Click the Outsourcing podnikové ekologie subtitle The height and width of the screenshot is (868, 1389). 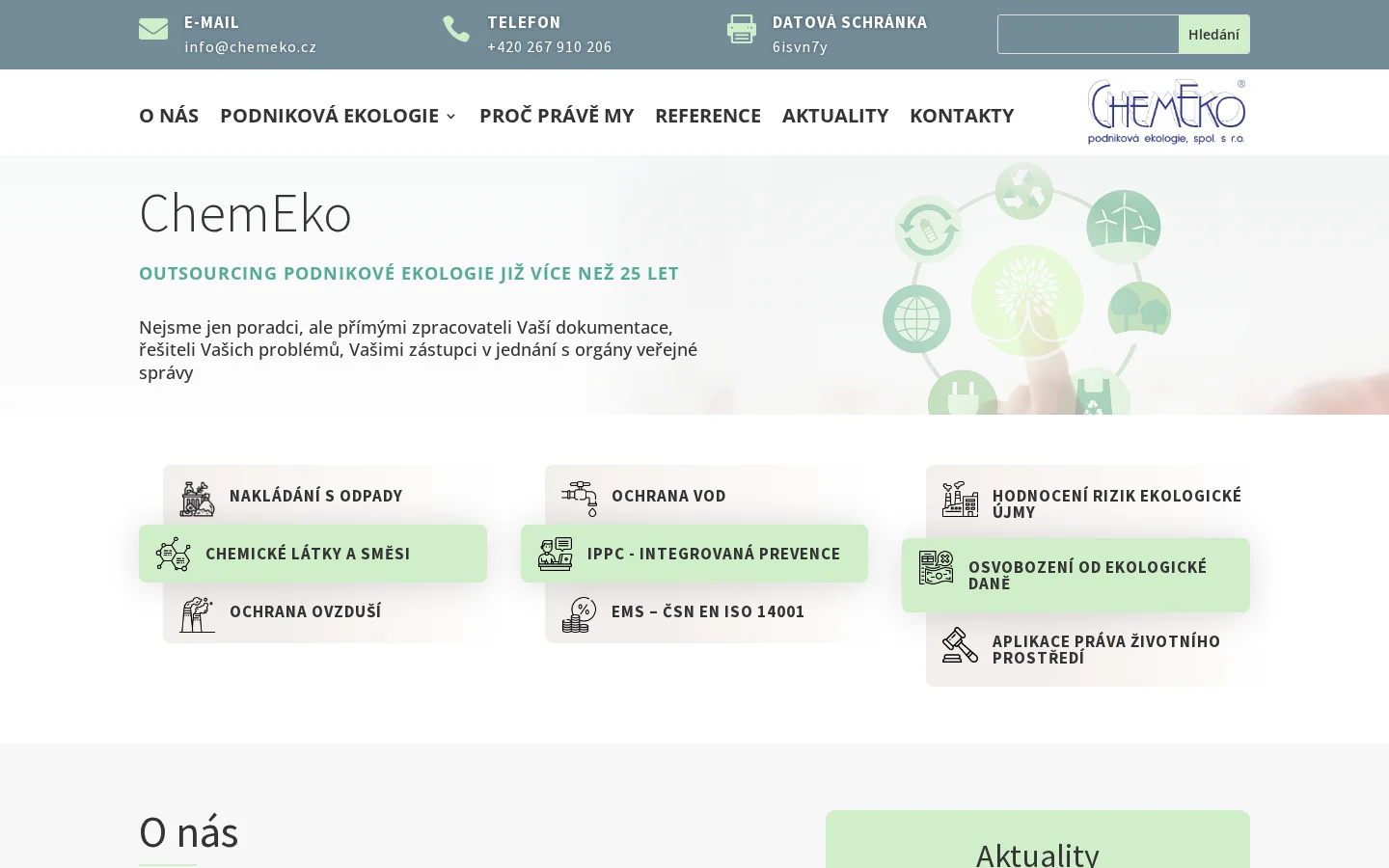(409, 274)
